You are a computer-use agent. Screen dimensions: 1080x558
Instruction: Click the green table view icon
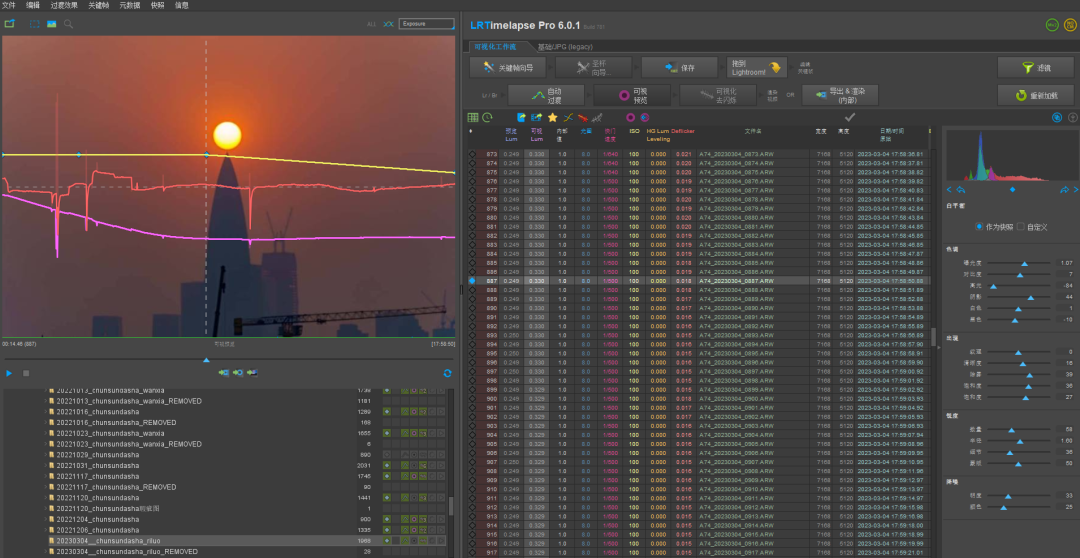[473, 117]
